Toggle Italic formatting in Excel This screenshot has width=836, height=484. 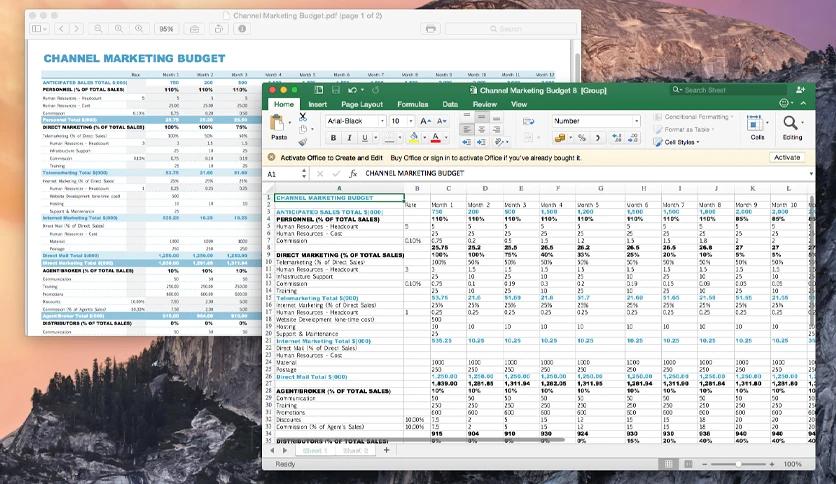[349, 139]
